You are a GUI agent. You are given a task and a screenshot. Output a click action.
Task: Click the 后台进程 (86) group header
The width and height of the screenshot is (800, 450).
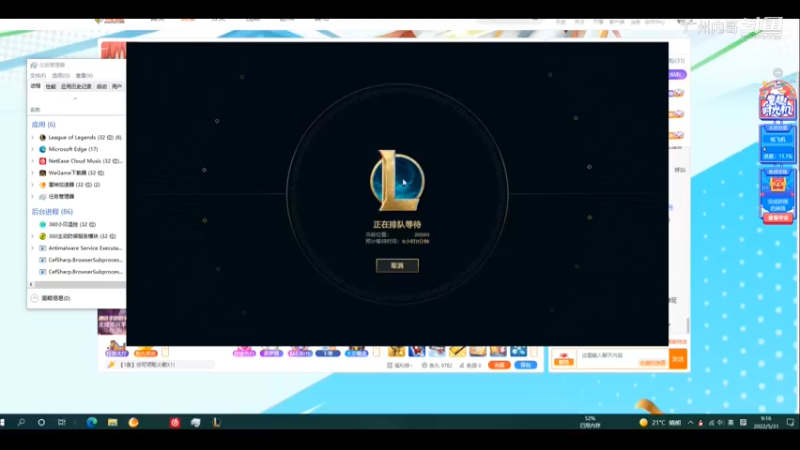point(52,211)
